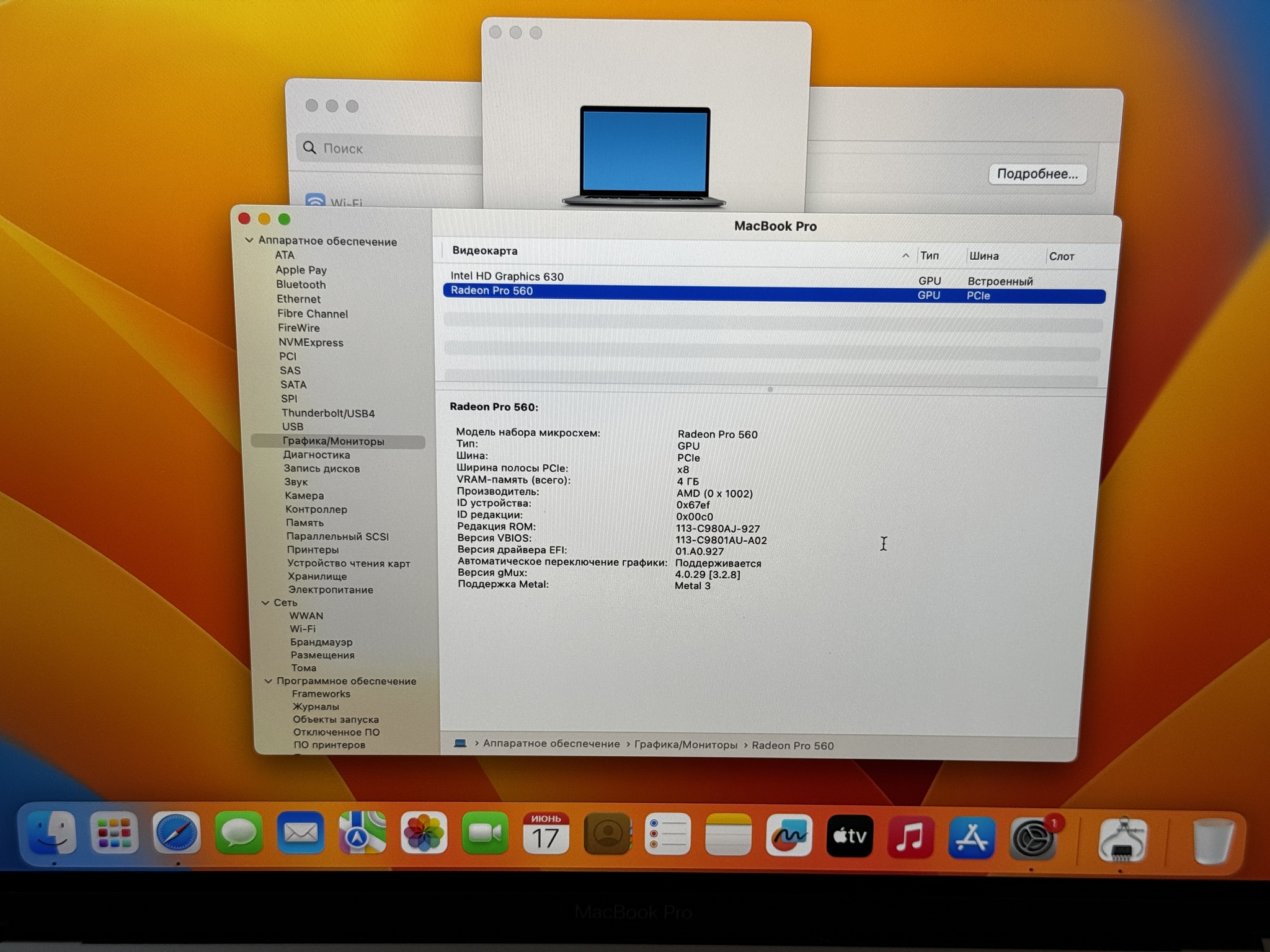Click the pane divider handle dot
The height and width of the screenshot is (952, 1270).
pyautogui.click(x=770, y=389)
